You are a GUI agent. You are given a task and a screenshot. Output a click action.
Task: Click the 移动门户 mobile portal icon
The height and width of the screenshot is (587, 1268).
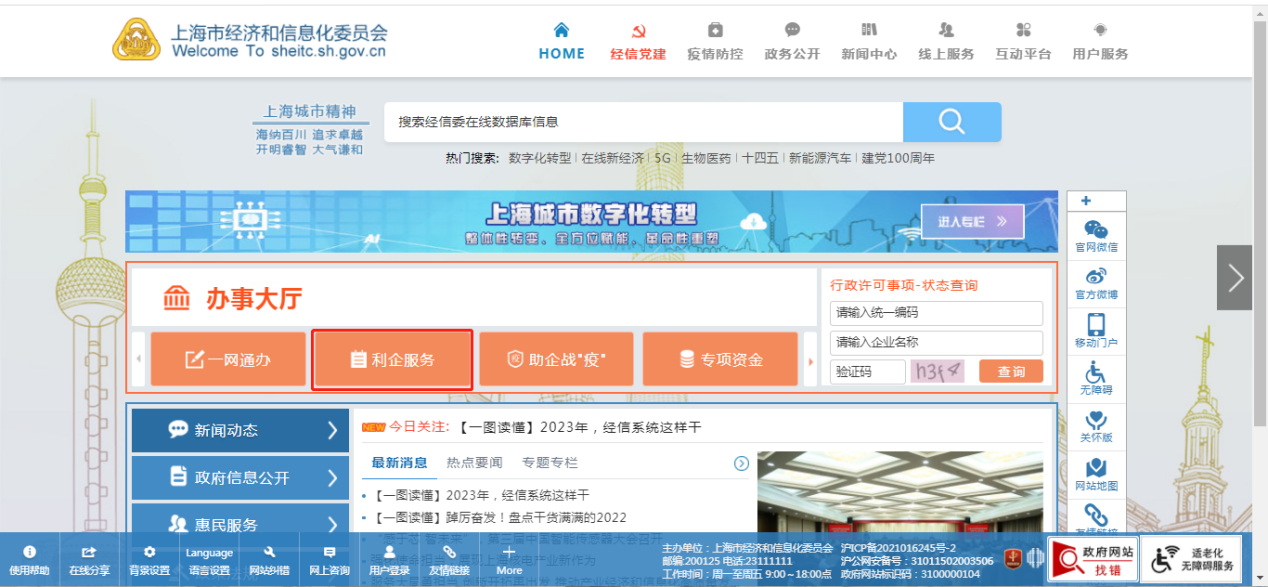click(1096, 331)
